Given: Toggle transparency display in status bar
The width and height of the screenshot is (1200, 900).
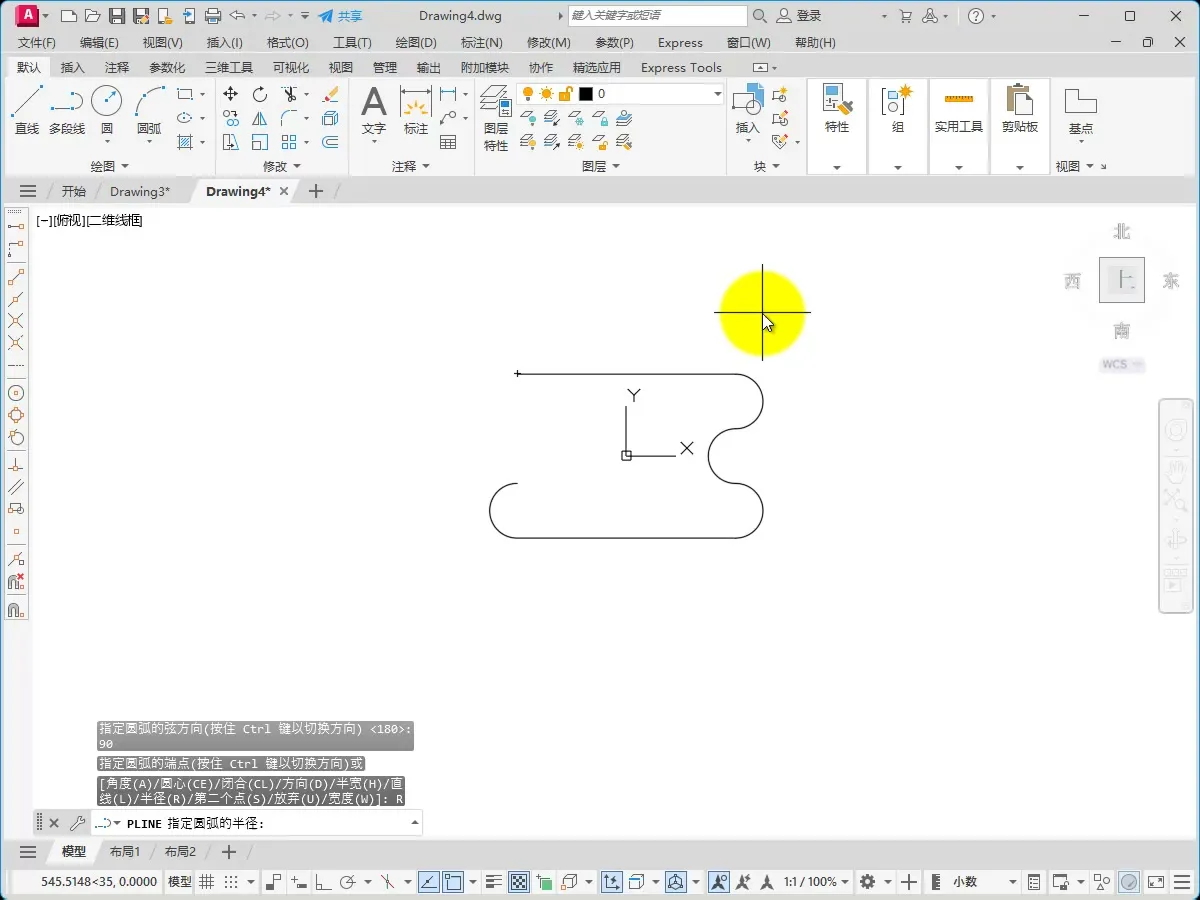Looking at the screenshot, I should point(519,882).
